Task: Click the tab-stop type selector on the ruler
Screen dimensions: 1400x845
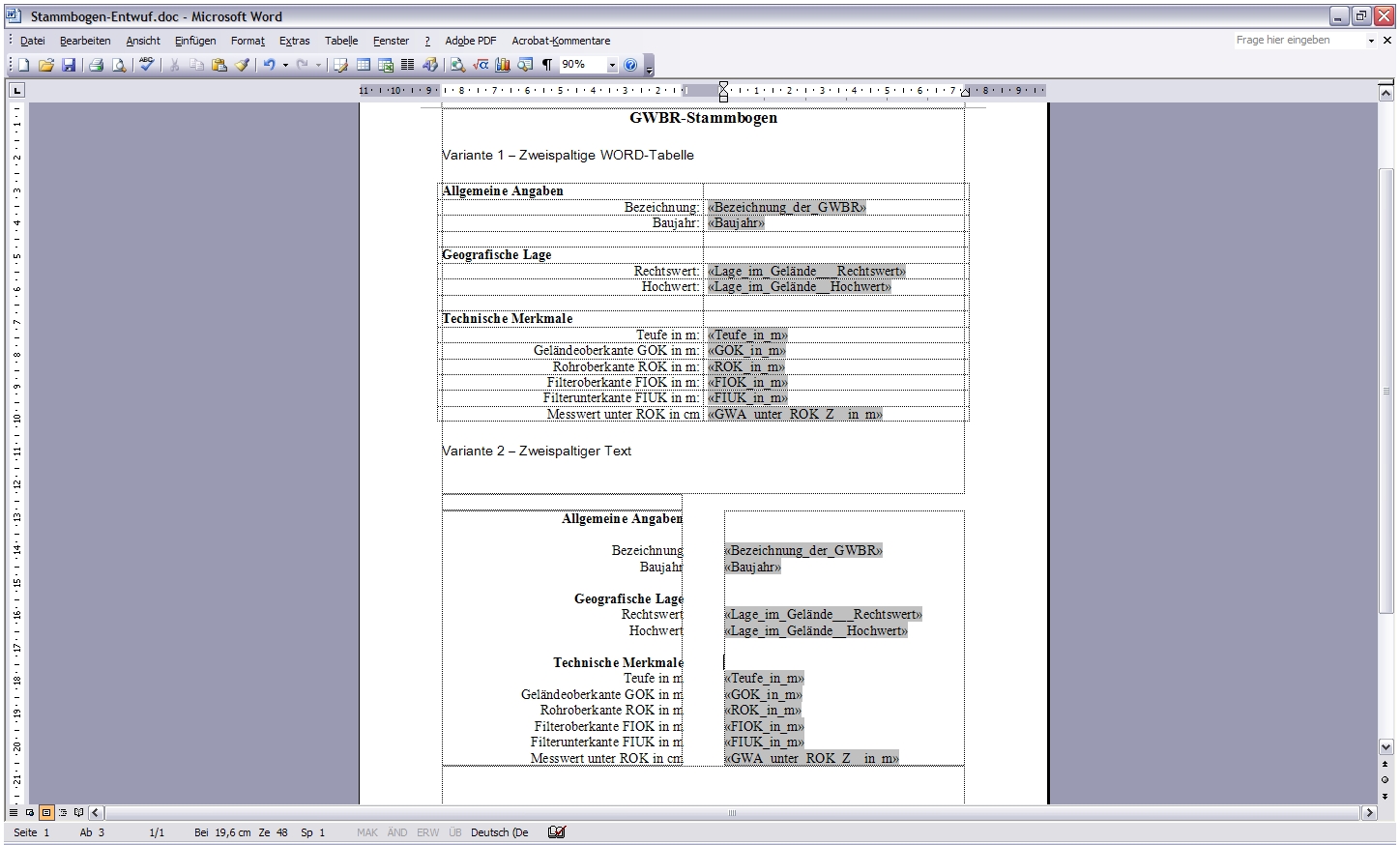Action: (x=16, y=91)
